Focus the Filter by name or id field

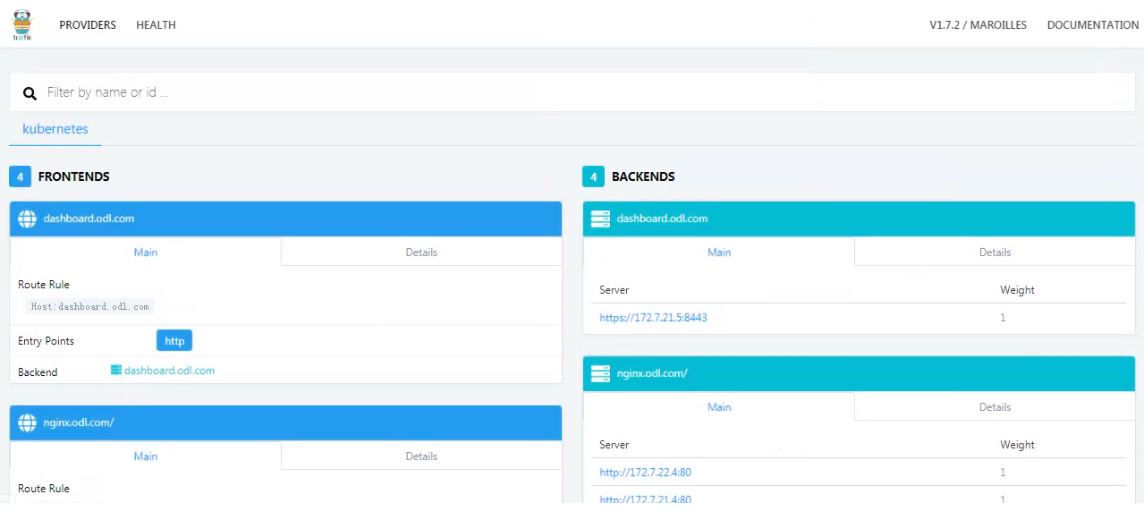click(573, 92)
